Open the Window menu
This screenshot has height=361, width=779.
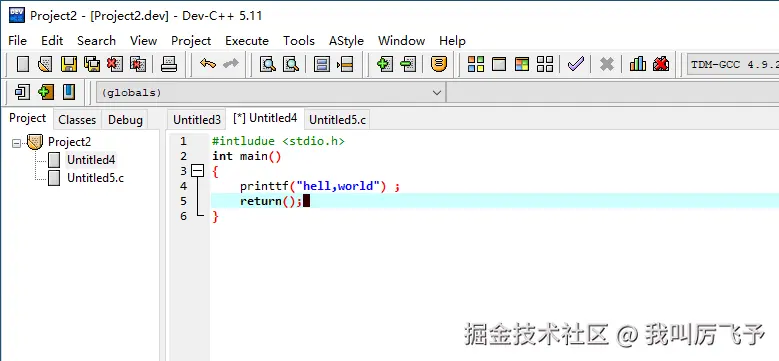[x=401, y=41]
